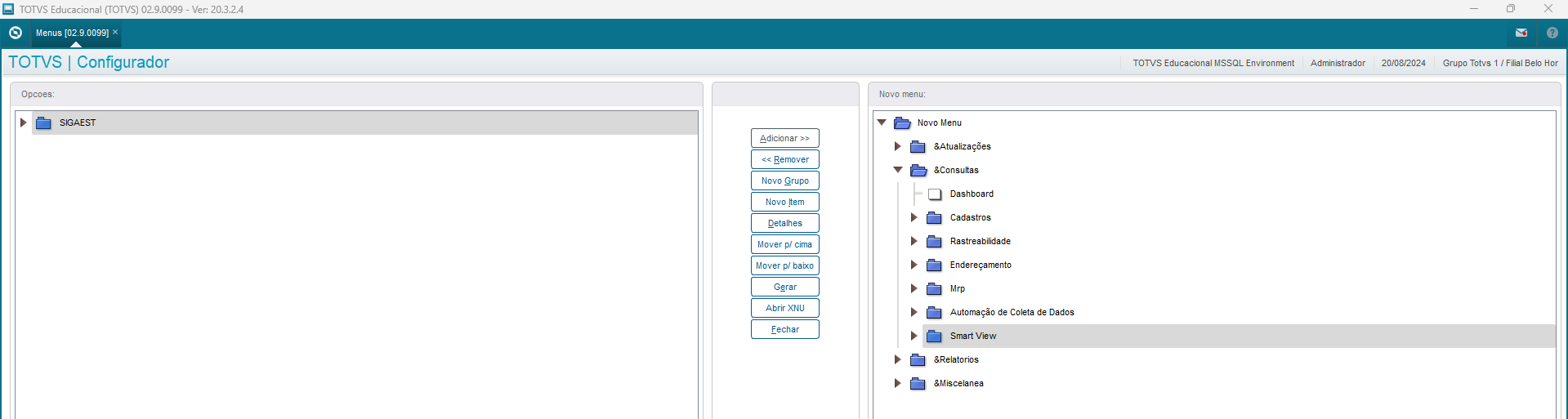
Task: Open the help question mark icon
Action: tap(1552, 33)
